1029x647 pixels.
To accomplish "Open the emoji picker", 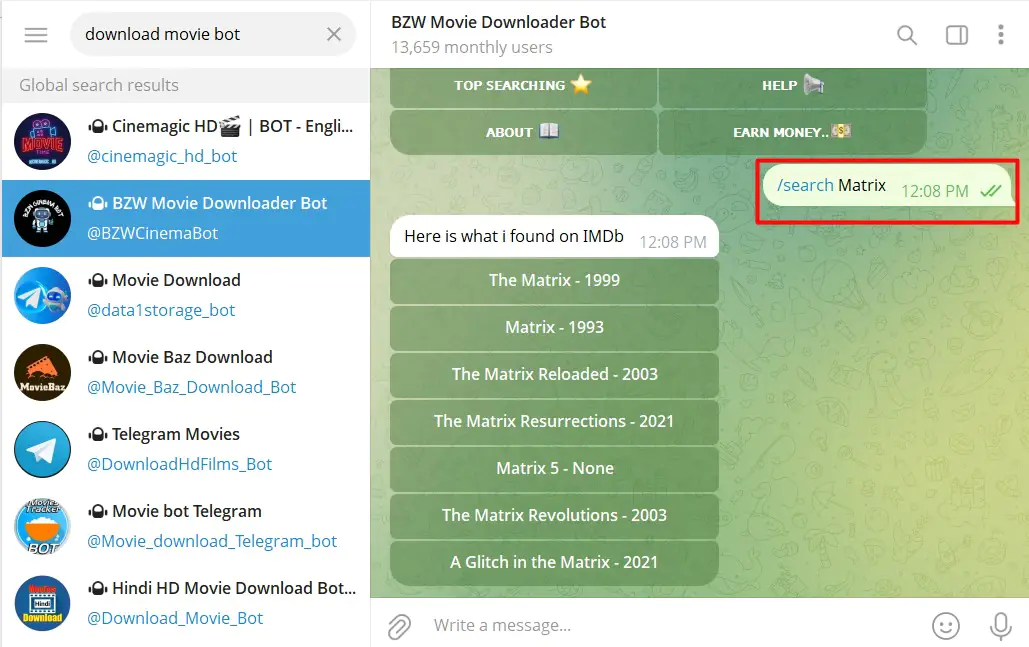I will (946, 625).
